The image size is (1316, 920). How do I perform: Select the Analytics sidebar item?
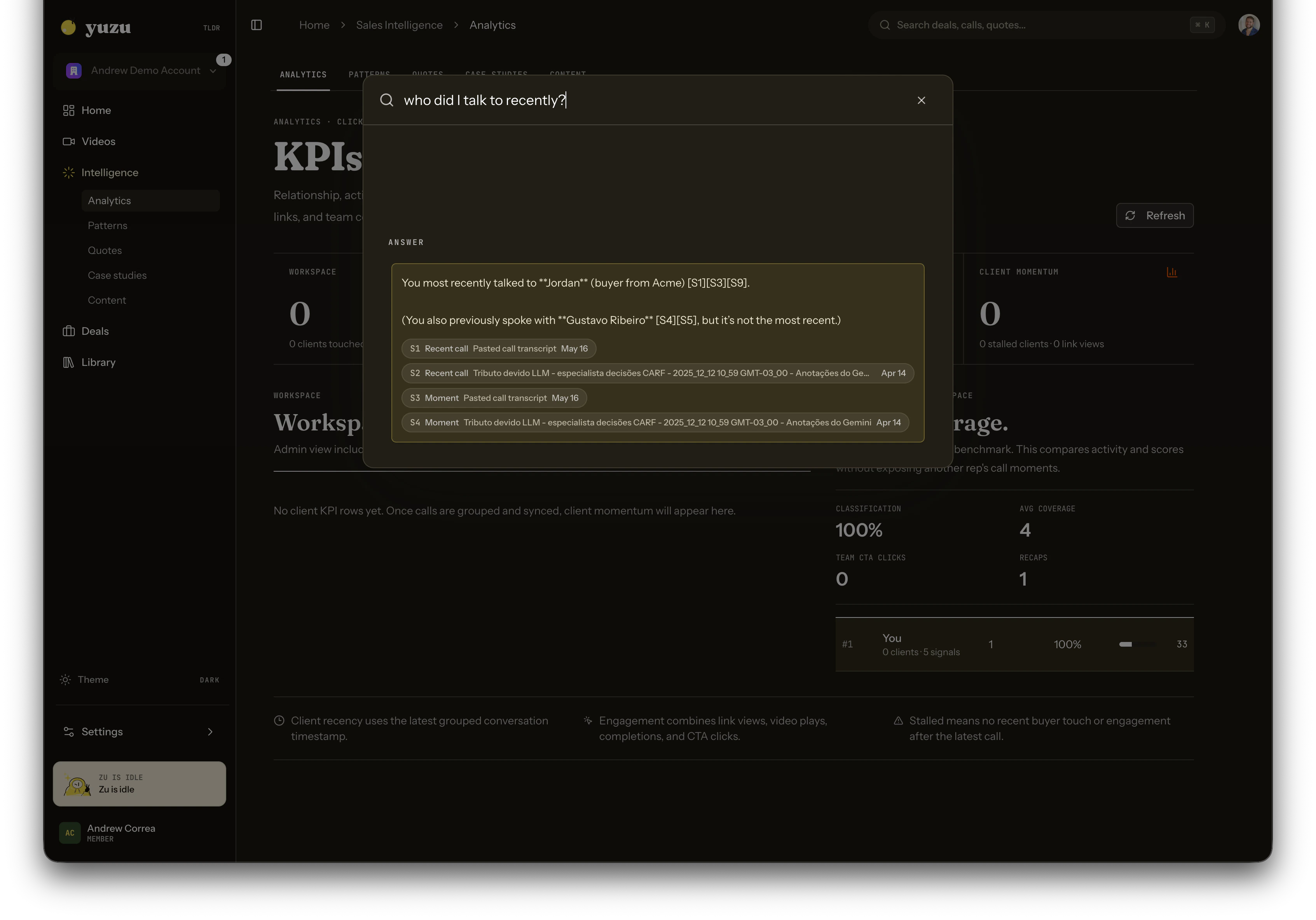[151, 200]
